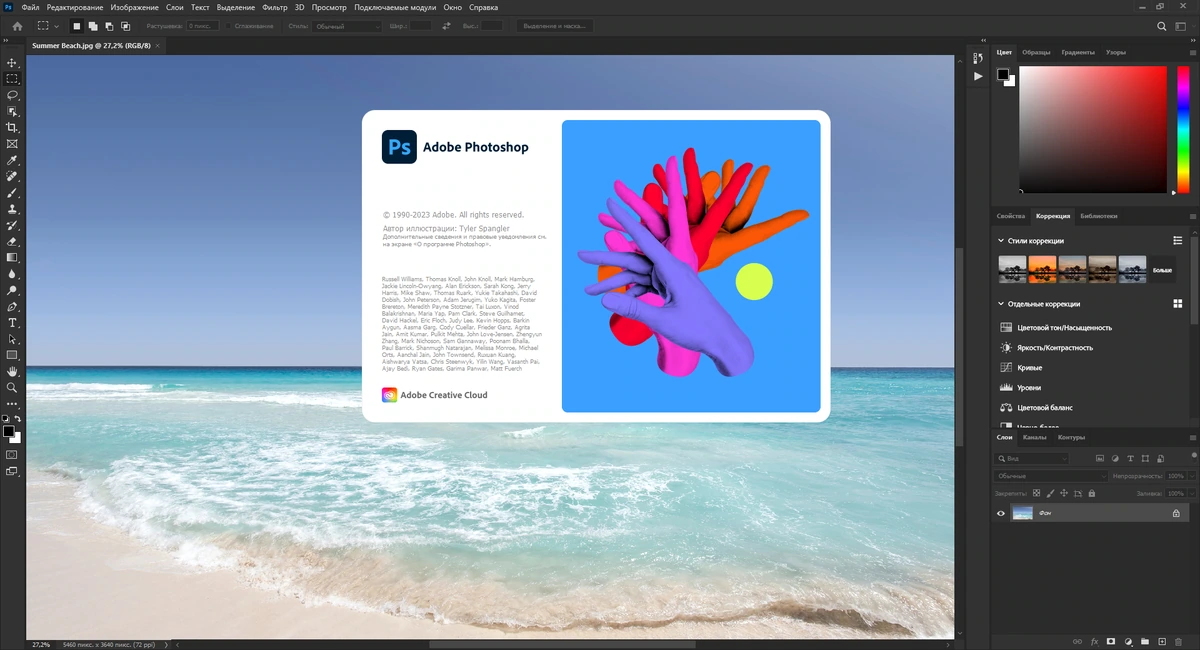
Task: Open the Подключаемые модули menu
Action: 395,7
